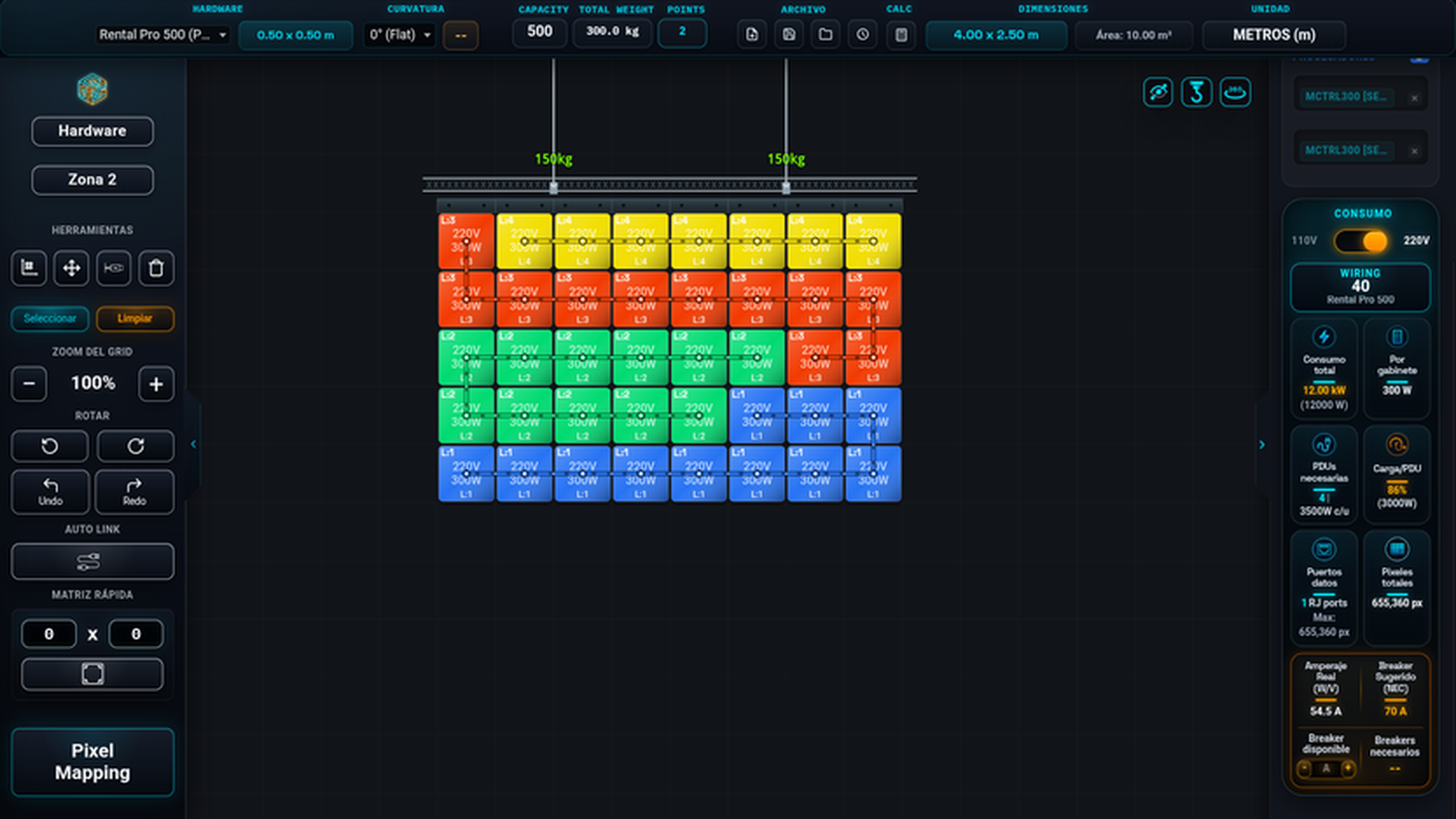
Task: Click the Seleccionar button
Action: [50, 318]
